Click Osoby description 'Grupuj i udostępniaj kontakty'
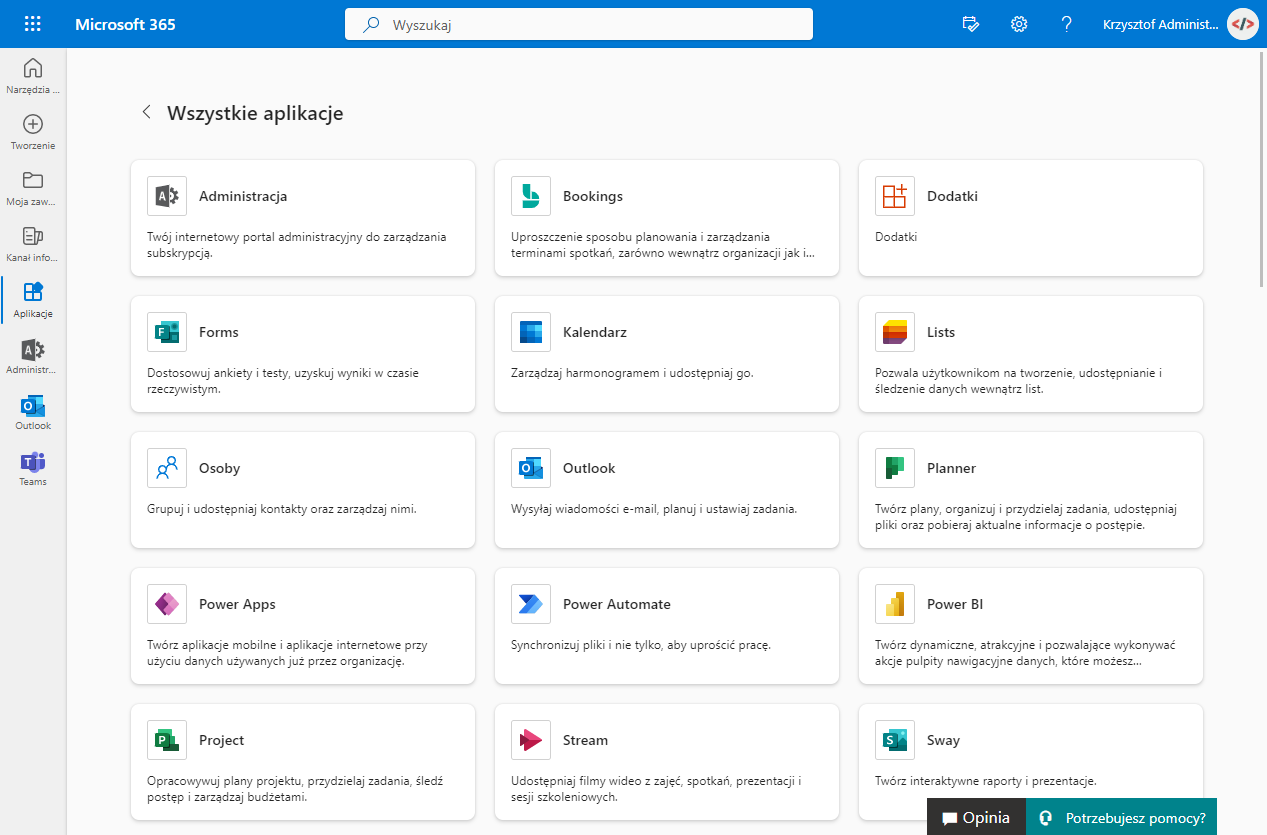The height and width of the screenshot is (835, 1267). 281,509
